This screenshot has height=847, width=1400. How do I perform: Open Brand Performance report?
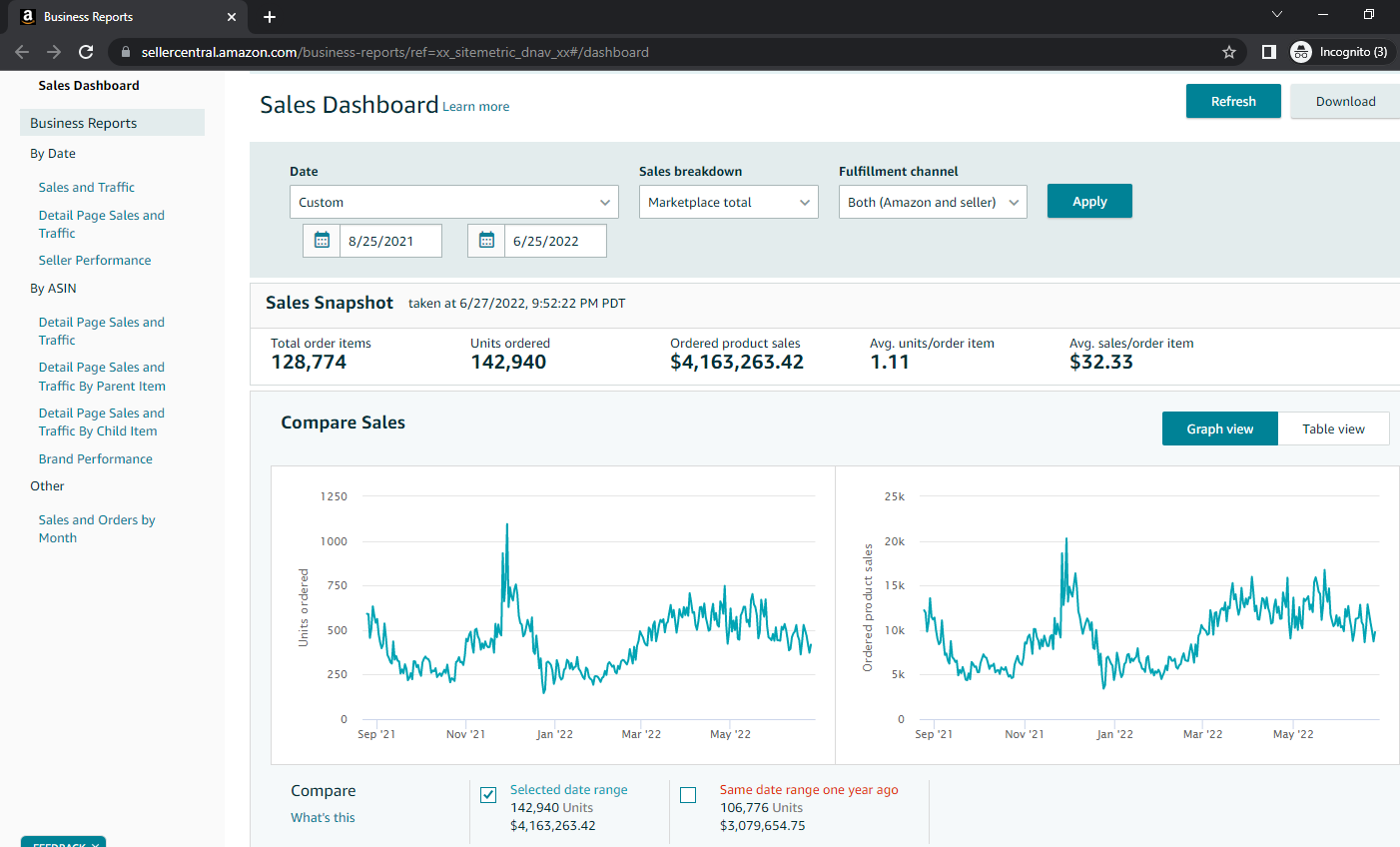(x=96, y=459)
